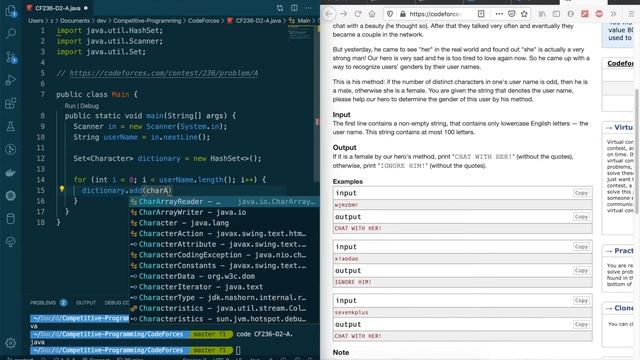Expand the Documents breadcrumb
This screenshot has height=360, width=640.
point(75,20)
